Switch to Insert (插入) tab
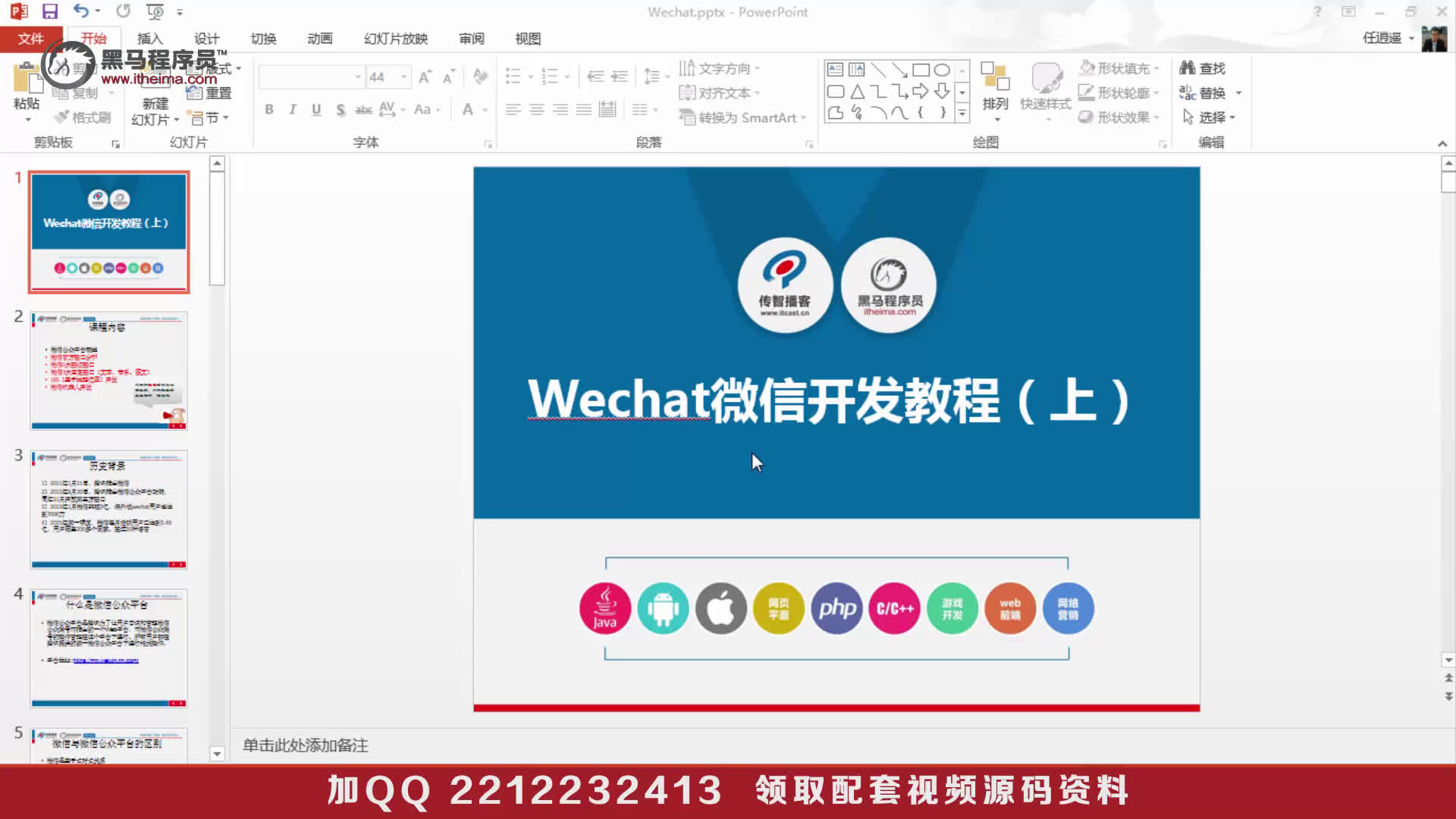The width and height of the screenshot is (1456, 819). point(149,38)
